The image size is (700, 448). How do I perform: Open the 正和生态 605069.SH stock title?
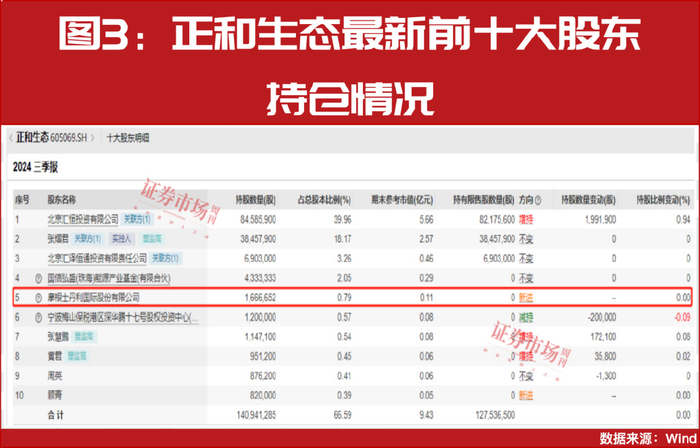point(51,138)
